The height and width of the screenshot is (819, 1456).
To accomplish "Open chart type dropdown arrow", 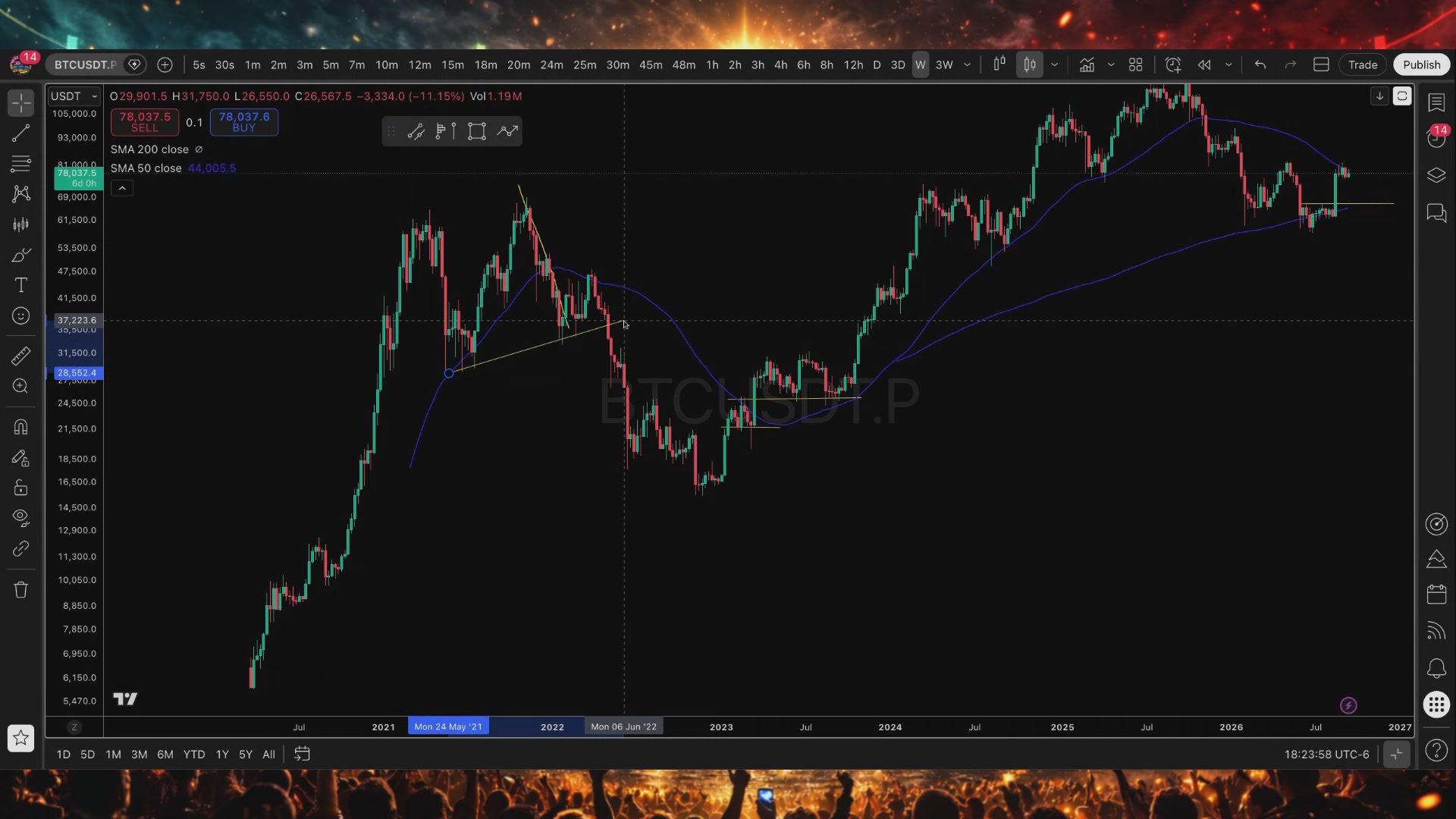I will coord(1054,64).
